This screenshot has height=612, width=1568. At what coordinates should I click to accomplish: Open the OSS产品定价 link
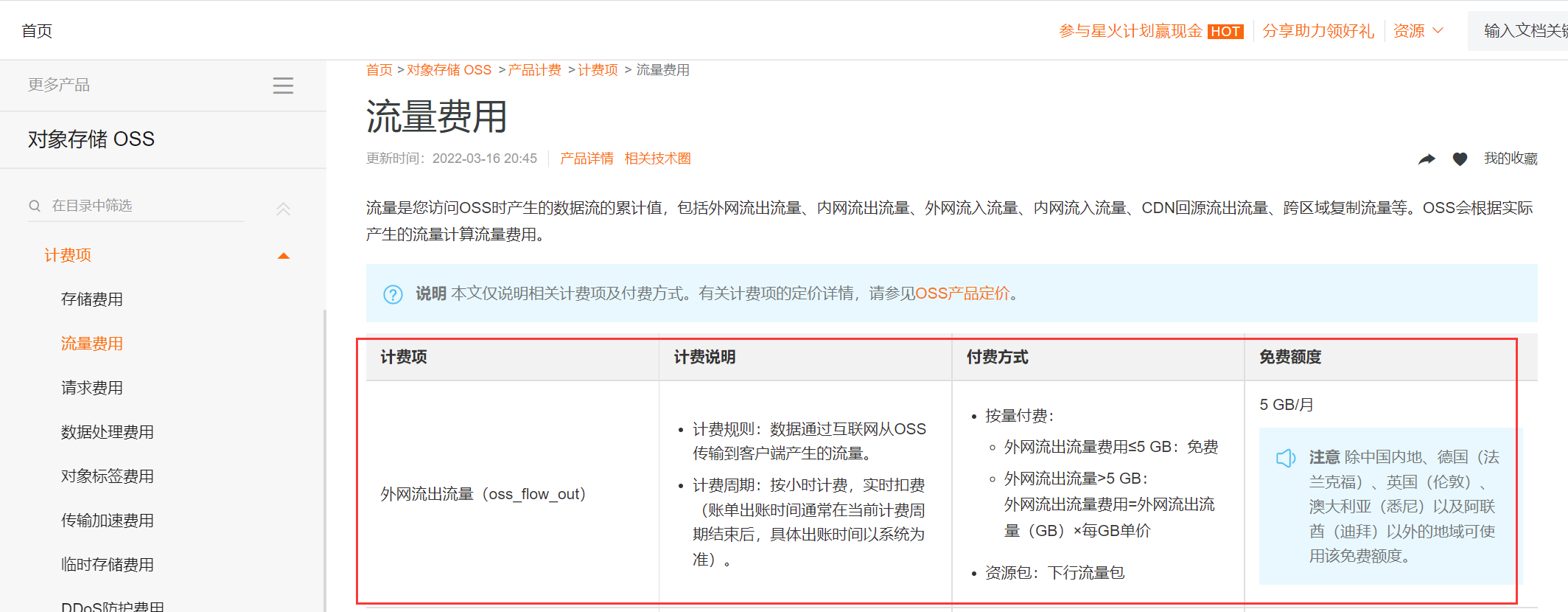962,293
